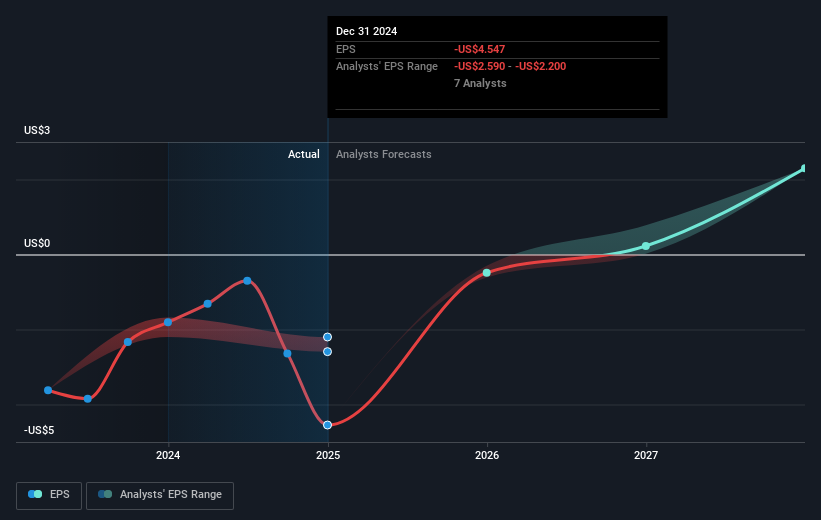Click the EPS point between 2024 and mid-2024

[x=208, y=304]
